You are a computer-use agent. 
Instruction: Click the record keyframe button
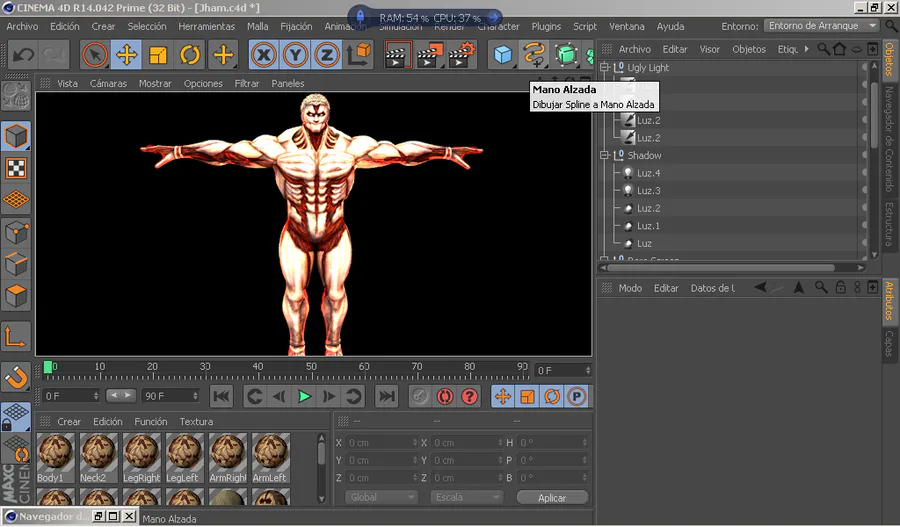coord(420,397)
